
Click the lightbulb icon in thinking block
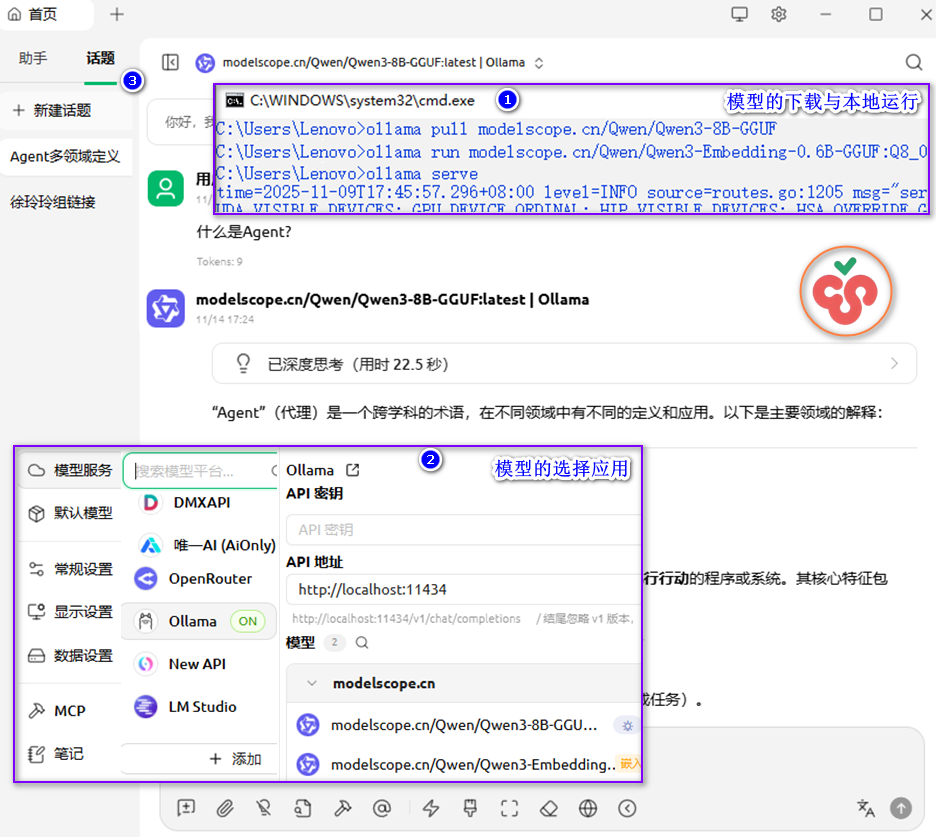click(243, 364)
